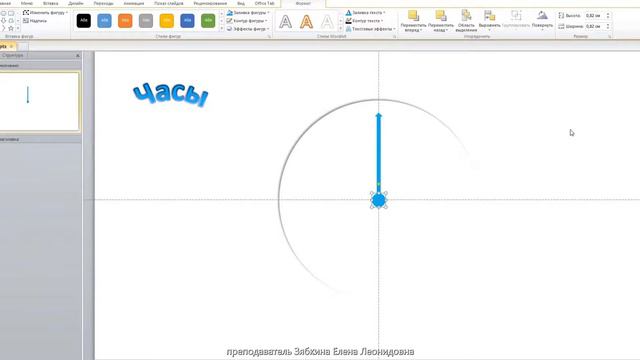The width and height of the screenshot is (640, 360).
Task: Open Заливка фигуры shape fill dropdown
Action: coord(248,13)
